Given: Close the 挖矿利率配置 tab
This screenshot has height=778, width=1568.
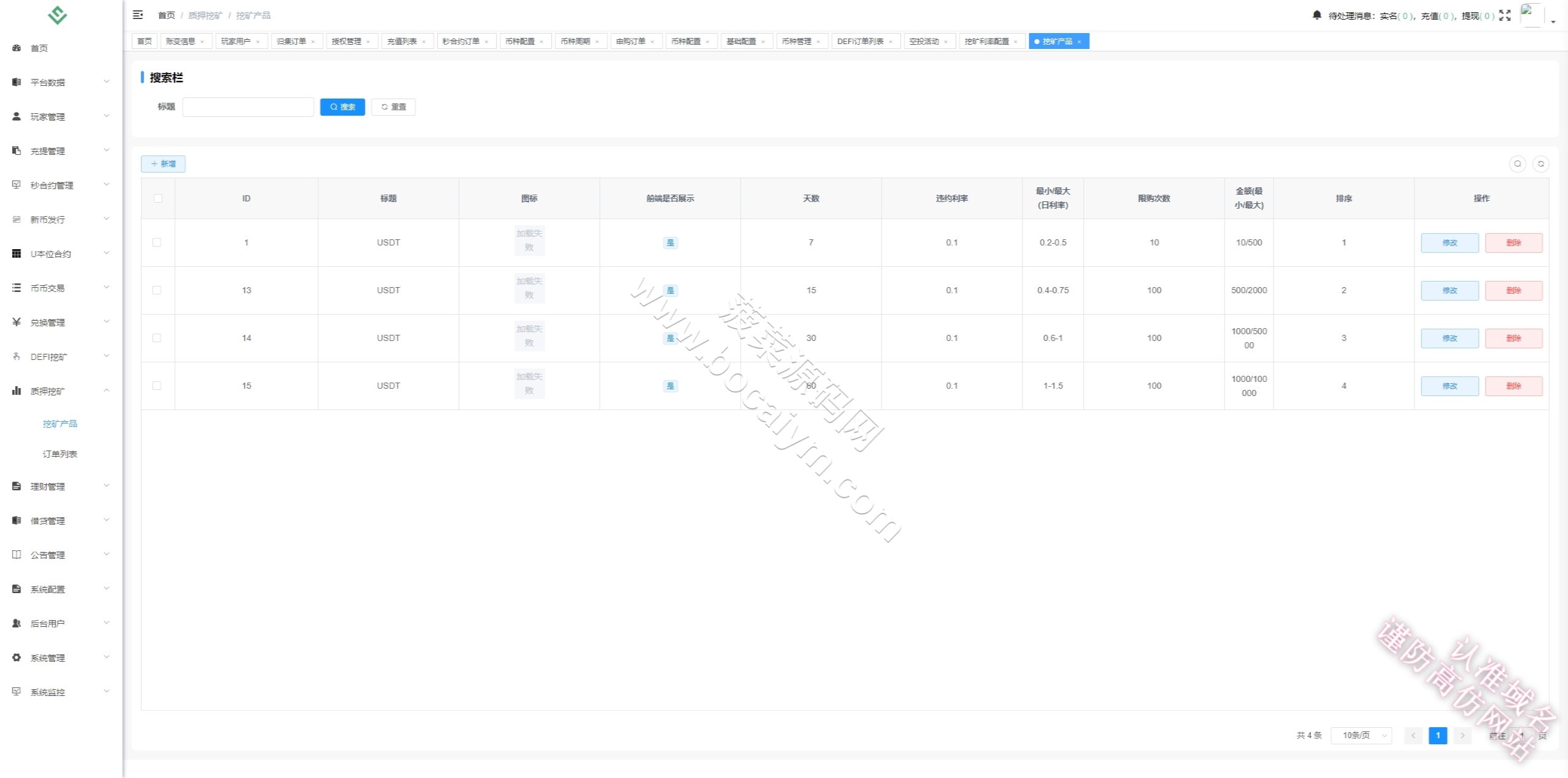Looking at the screenshot, I should tap(1016, 42).
